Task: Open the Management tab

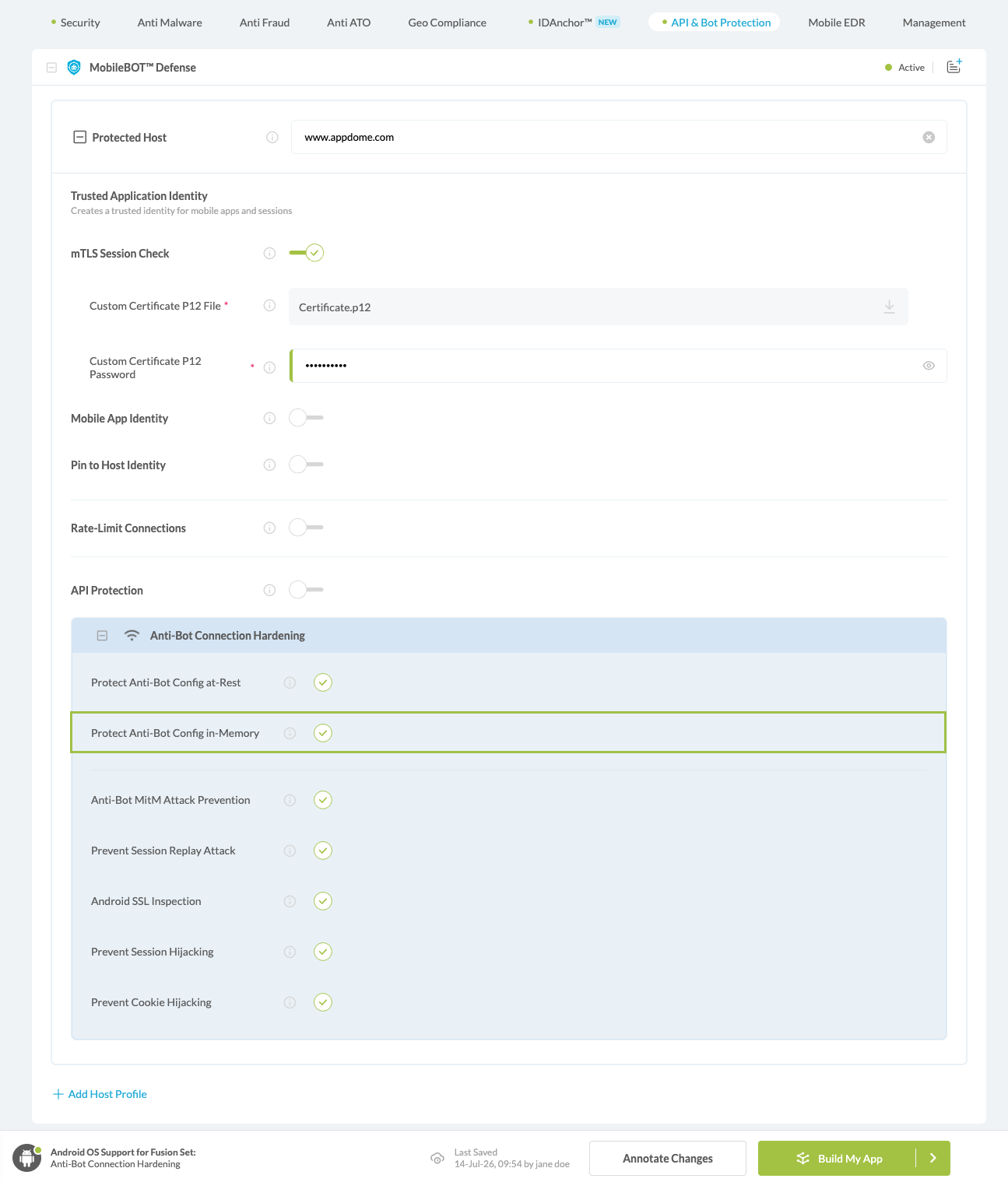Action: [x=934, y=23]
